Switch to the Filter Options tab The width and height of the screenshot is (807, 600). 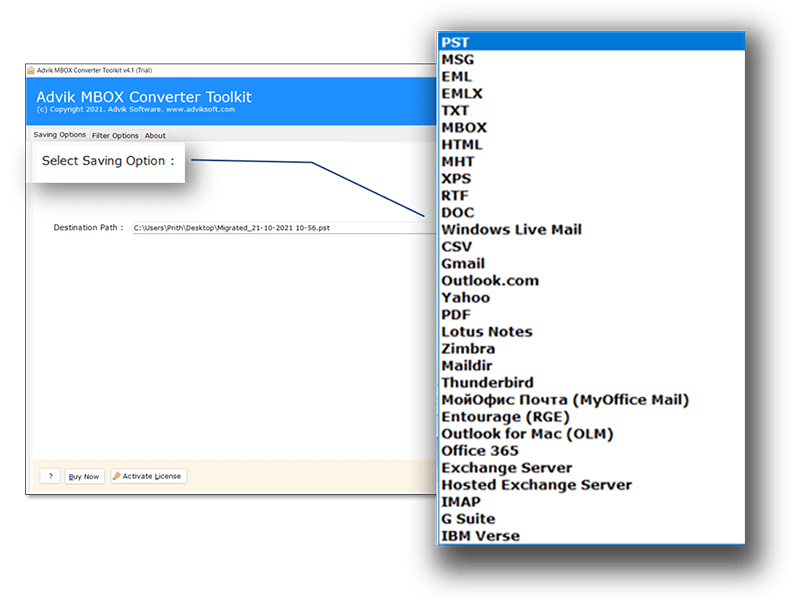pos(115,136)
